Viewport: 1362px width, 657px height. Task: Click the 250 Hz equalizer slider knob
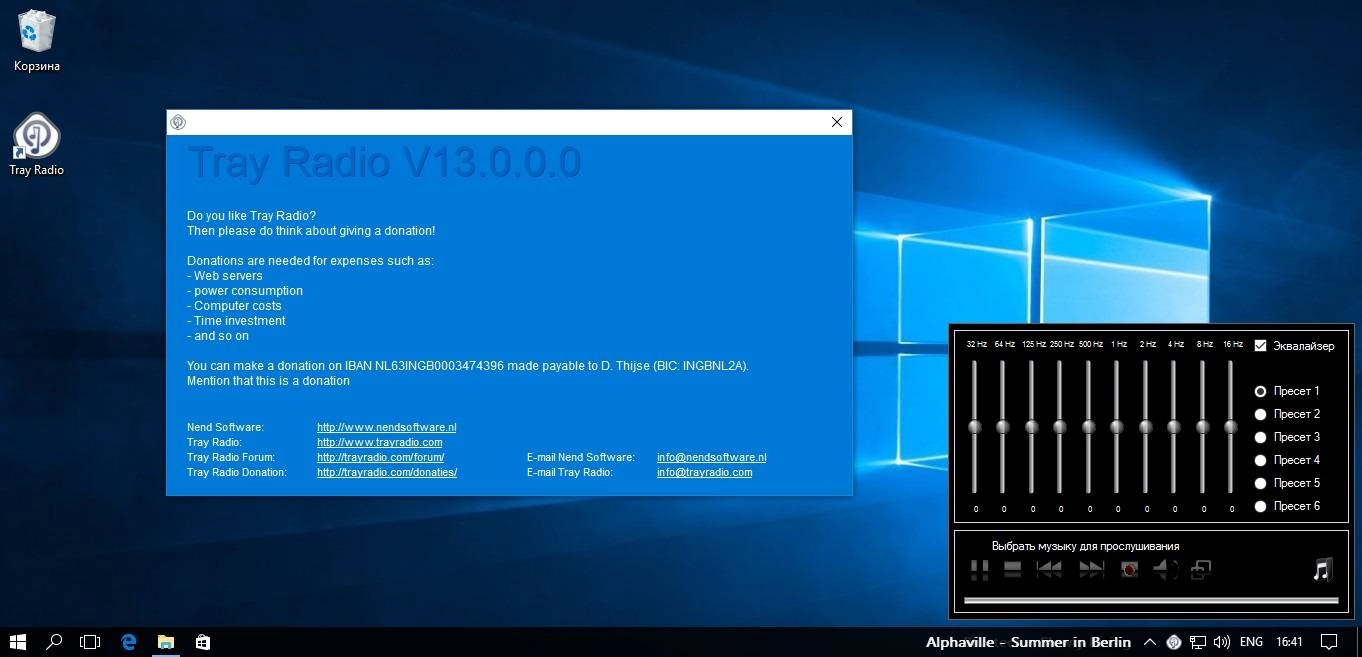point(1060,427)
